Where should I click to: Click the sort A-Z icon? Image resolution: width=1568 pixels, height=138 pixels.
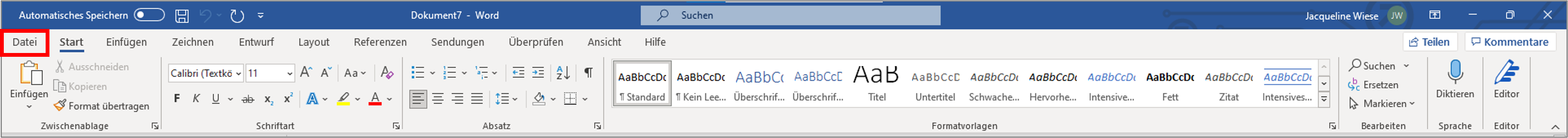coord(563,73)
